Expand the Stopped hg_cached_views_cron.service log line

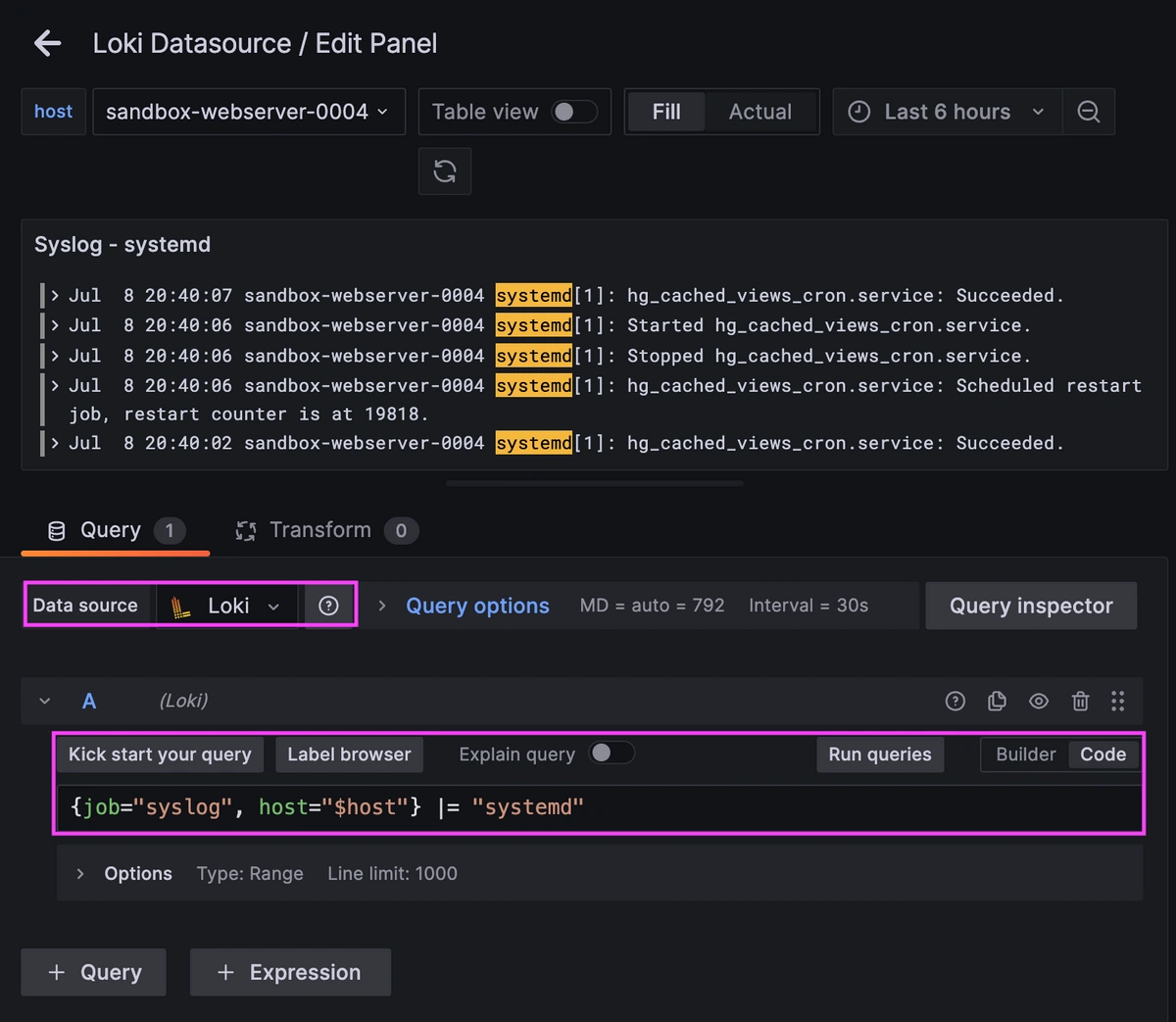(x=56, y=356)
